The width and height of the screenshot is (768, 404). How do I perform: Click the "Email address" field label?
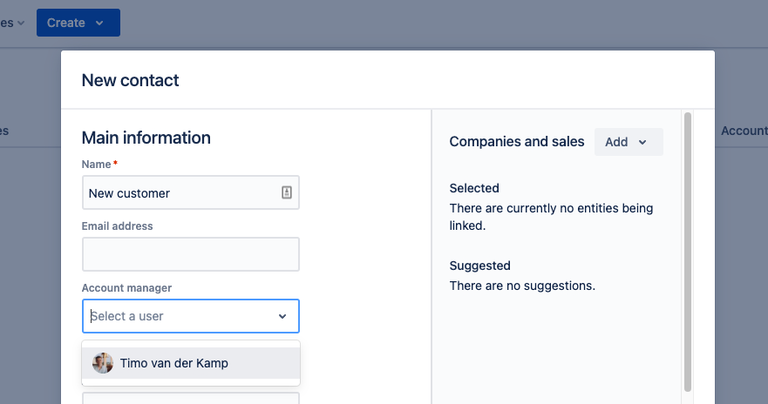[x=117, y=226]
